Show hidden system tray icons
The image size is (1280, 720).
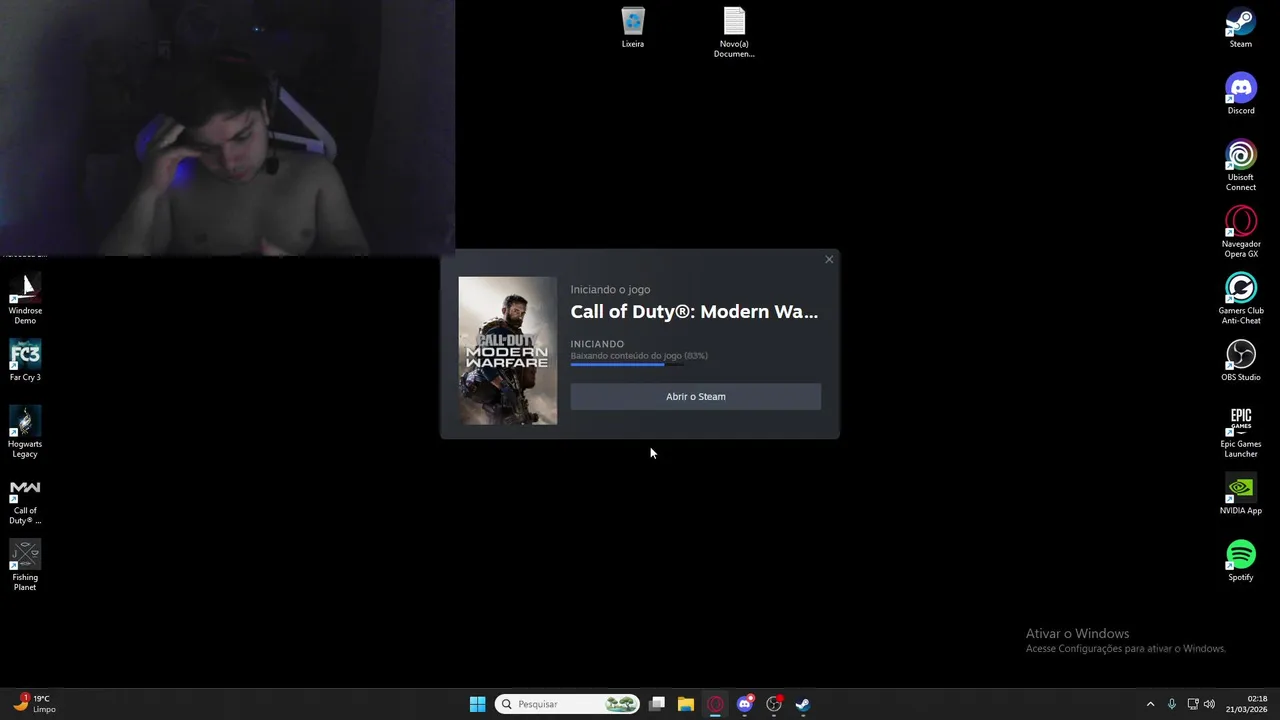click(1150, 704)
